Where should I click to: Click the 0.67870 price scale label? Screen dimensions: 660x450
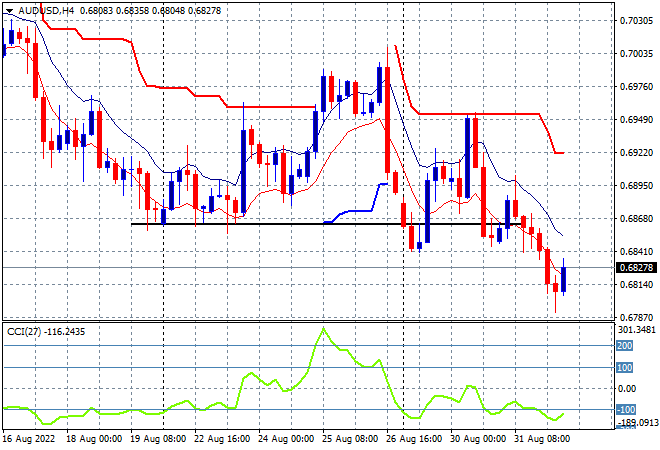[636, 318]
